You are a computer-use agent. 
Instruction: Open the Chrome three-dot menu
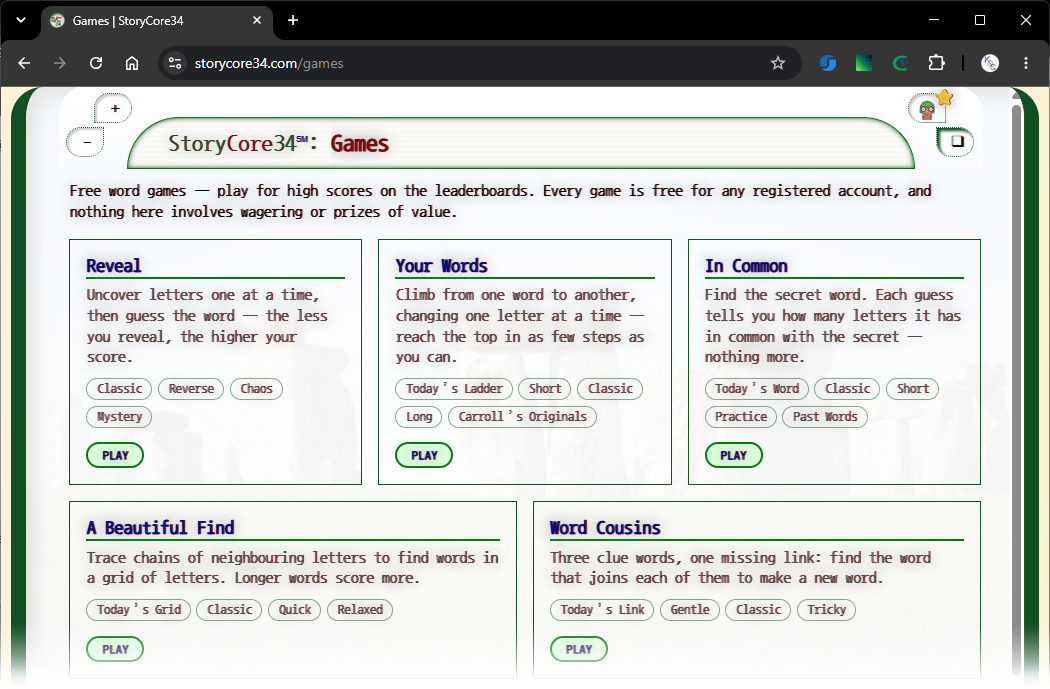(1026, 63)
